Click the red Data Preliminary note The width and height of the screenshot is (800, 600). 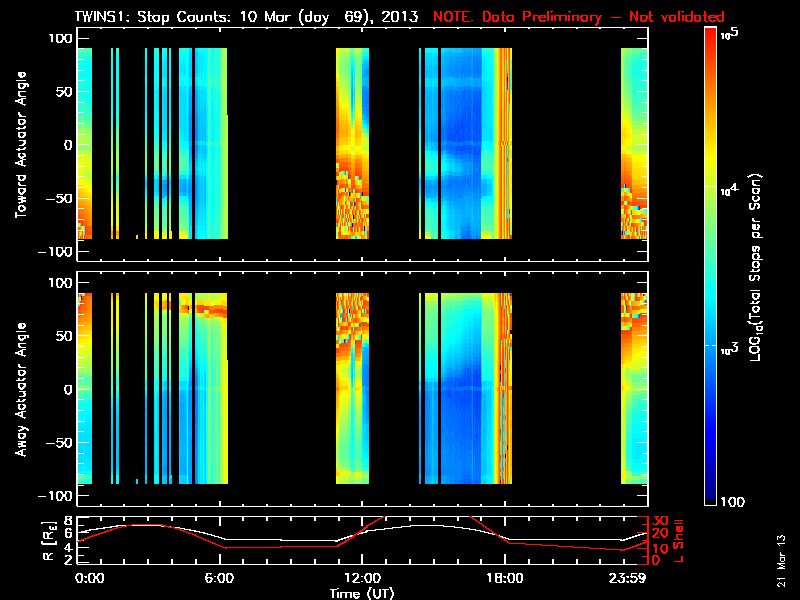(578, 17)
